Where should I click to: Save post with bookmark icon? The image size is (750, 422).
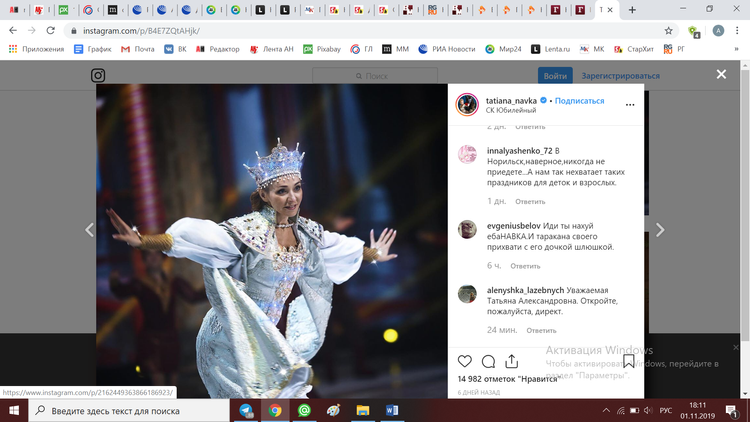click(x=629, y=361)
